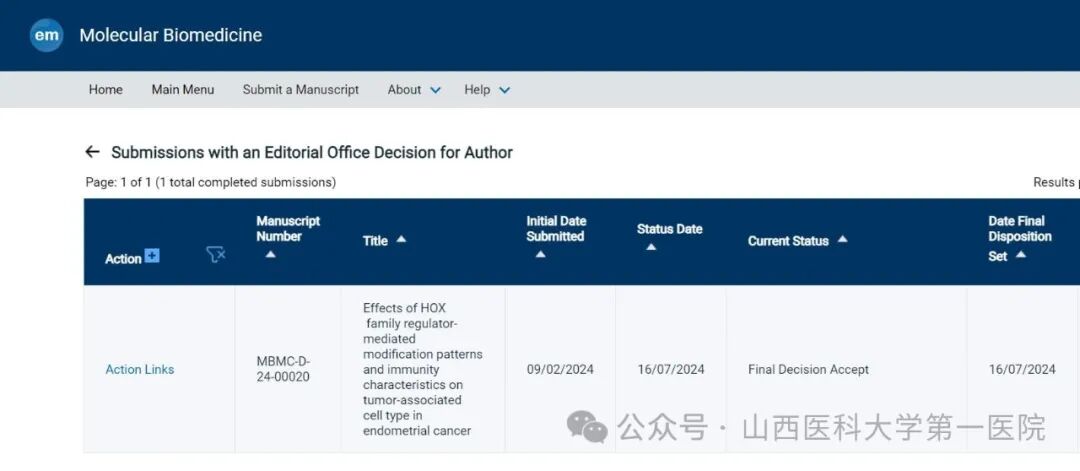The width and height of the screenshot is (1080, 471).
Task: Open the Main Menu
Action: [x=183, y=90]
